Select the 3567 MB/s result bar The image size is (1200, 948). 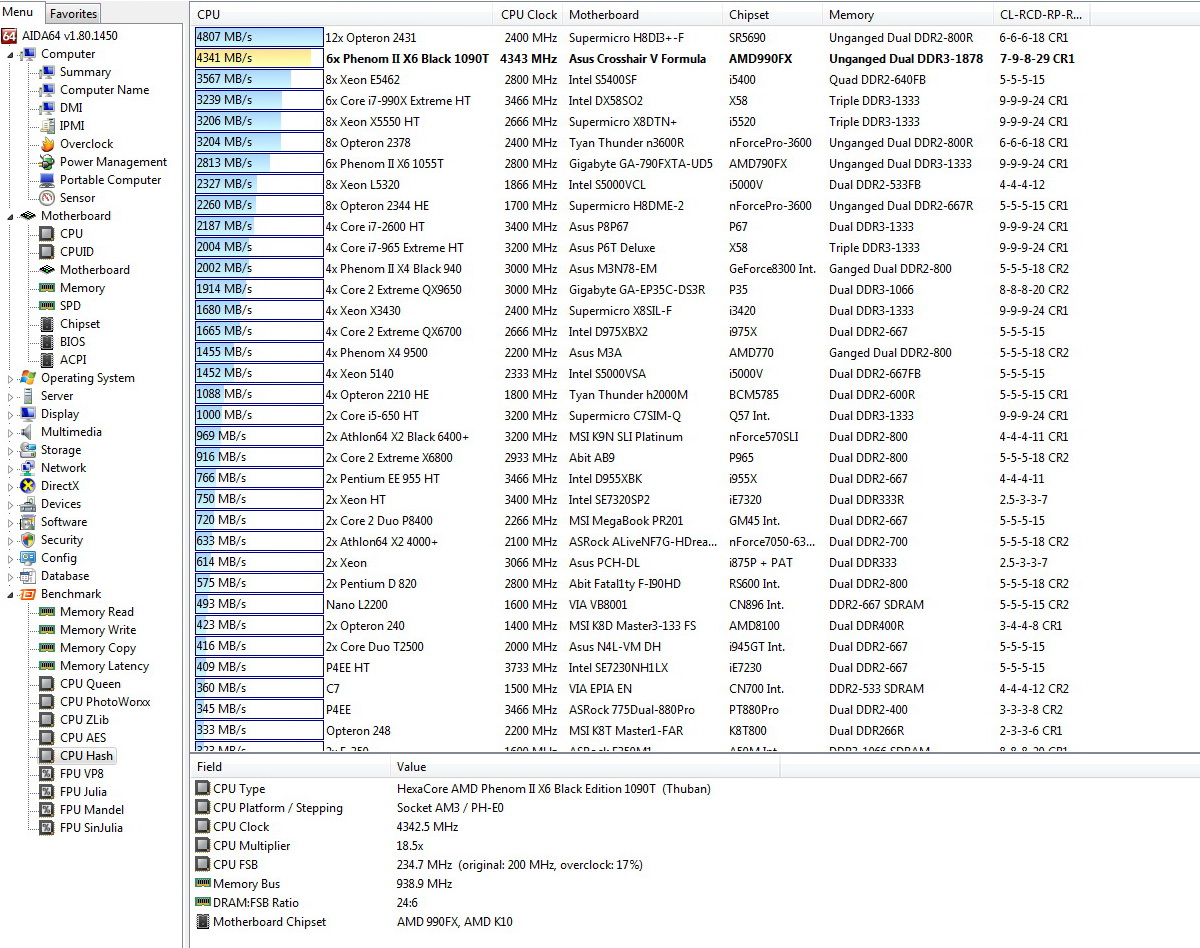[x=259, y=79]
